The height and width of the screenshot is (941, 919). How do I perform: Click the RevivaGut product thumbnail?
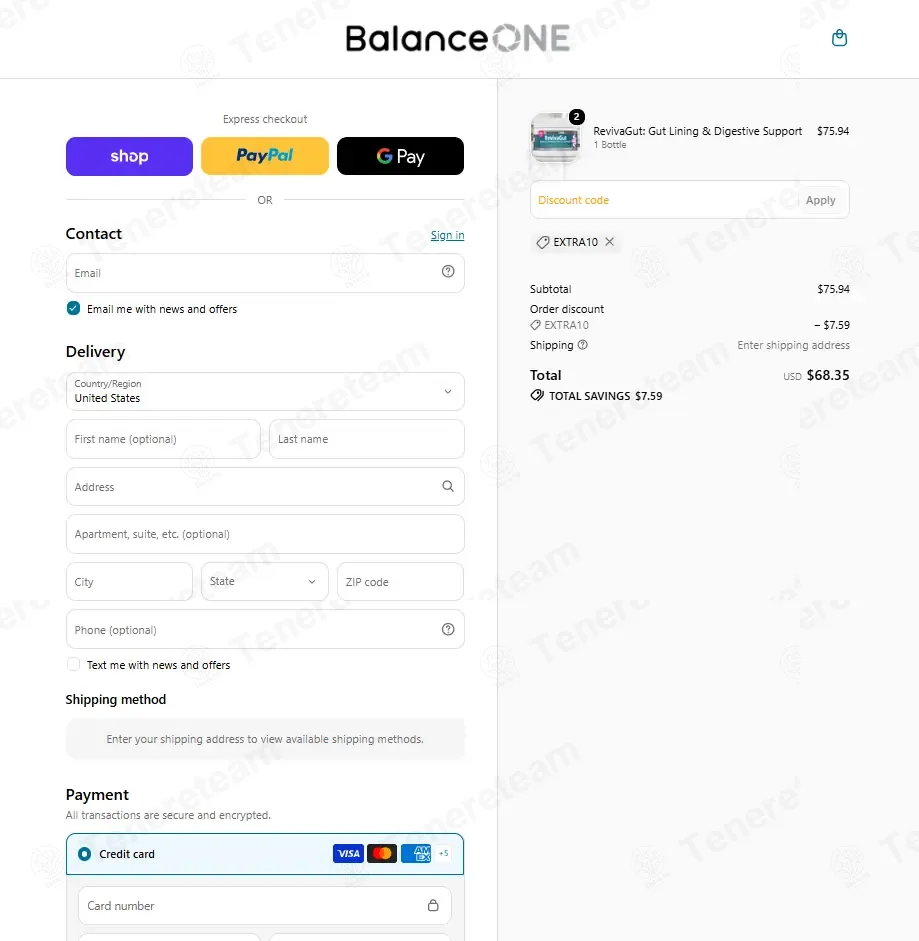[555, 137]
